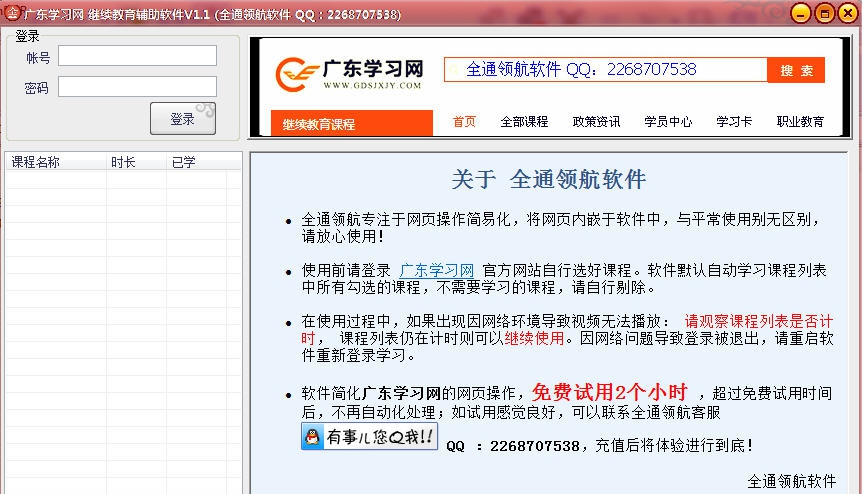Click the QQ ：2268707538 number text
Viewport: 862px width, 494px height.
pos(512,446)
